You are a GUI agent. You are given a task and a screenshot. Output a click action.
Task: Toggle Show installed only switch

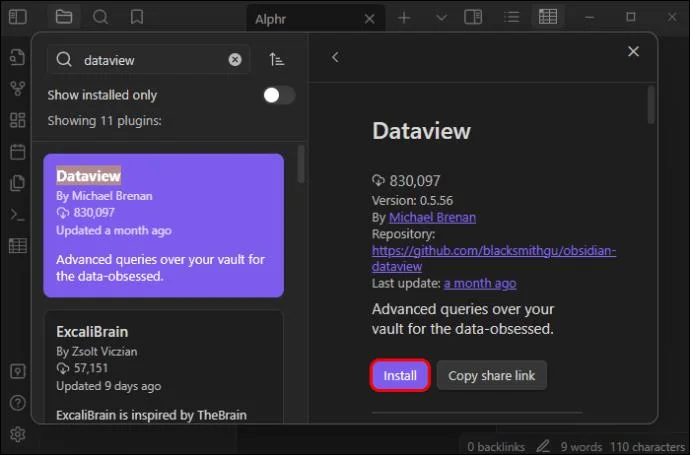(279, 95)
